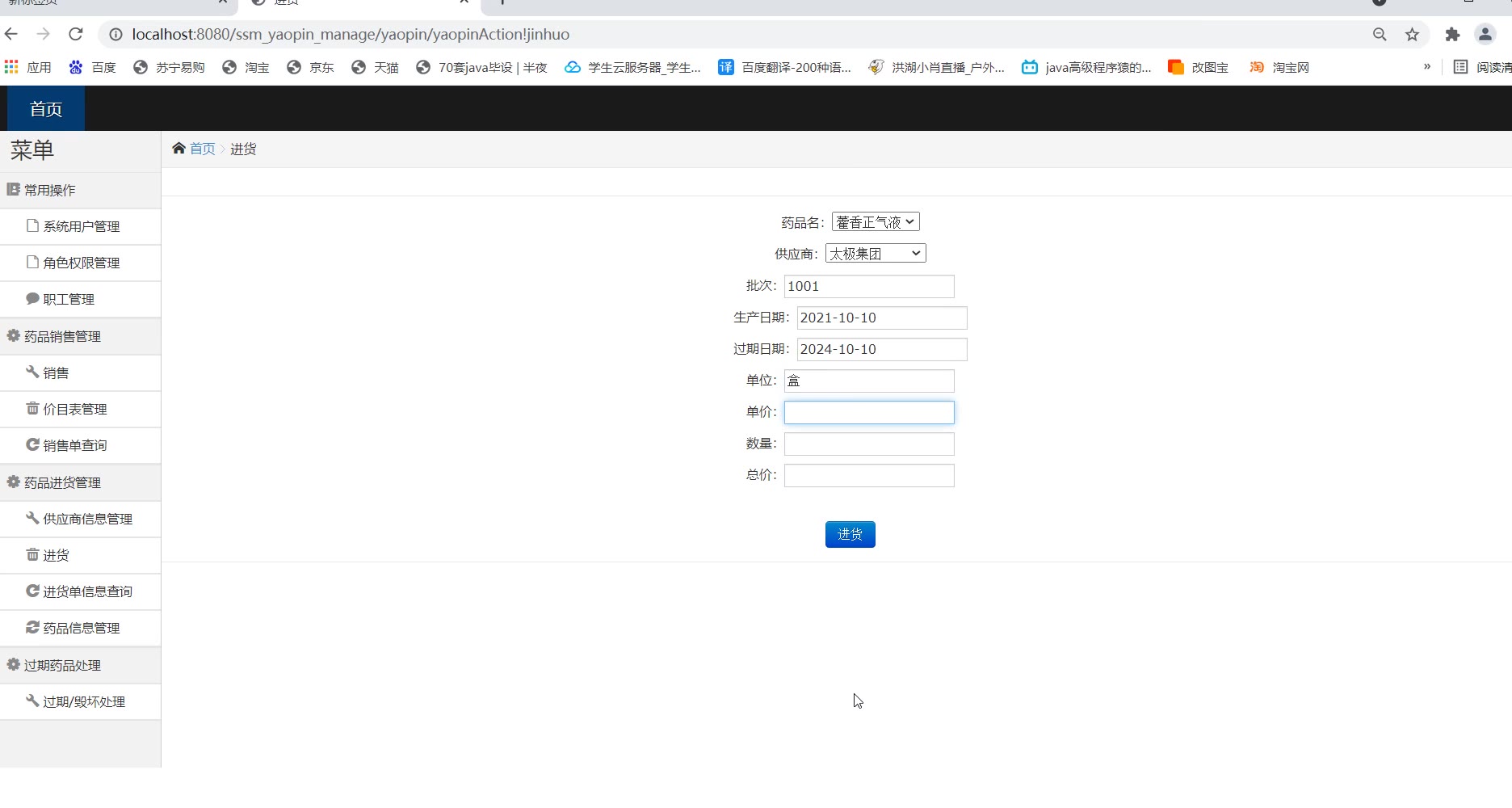
Task: Open the browser extensions puzzle icon
Action: coord(1452,34)
